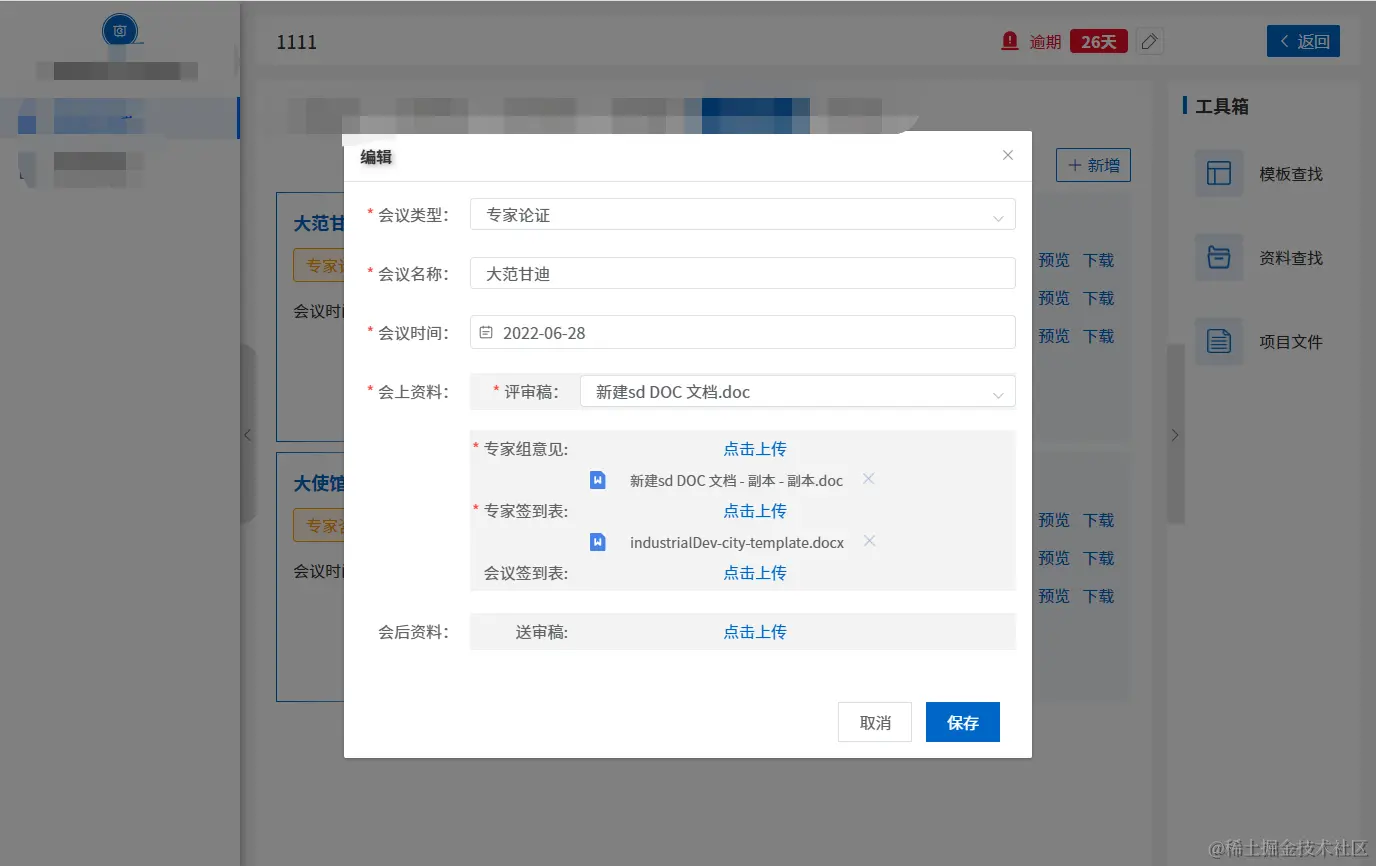The width and height of the screenshot is (1376, 866).
Task: Click the red 逾期 alarm icon
Action: coord(1010,41)
